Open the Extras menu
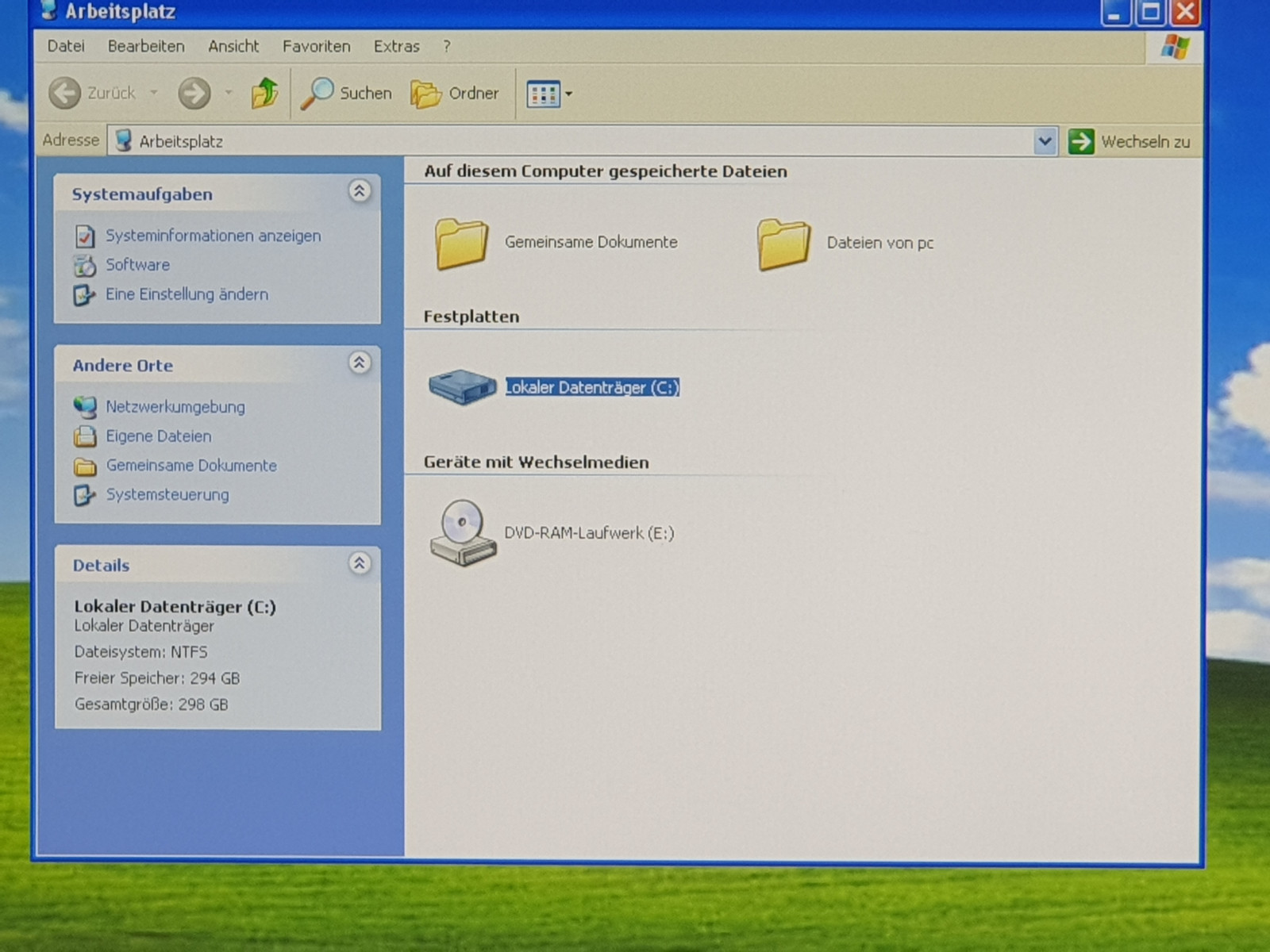This screenshot has width=1270, height=952. [396, 47]
